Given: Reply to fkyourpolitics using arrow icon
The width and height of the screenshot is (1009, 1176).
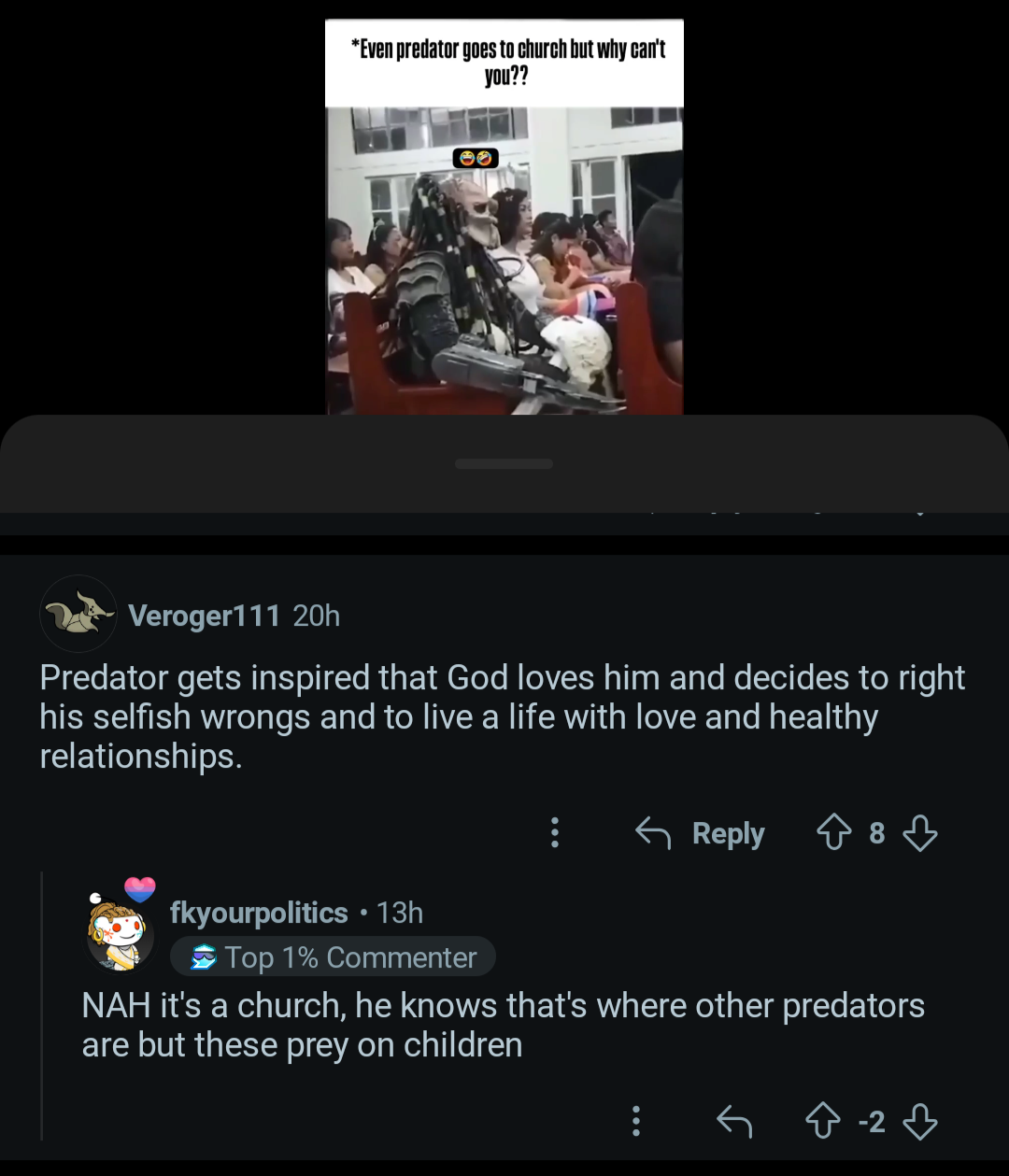Looking at the screenshot, I should [x=734, y=1121].
